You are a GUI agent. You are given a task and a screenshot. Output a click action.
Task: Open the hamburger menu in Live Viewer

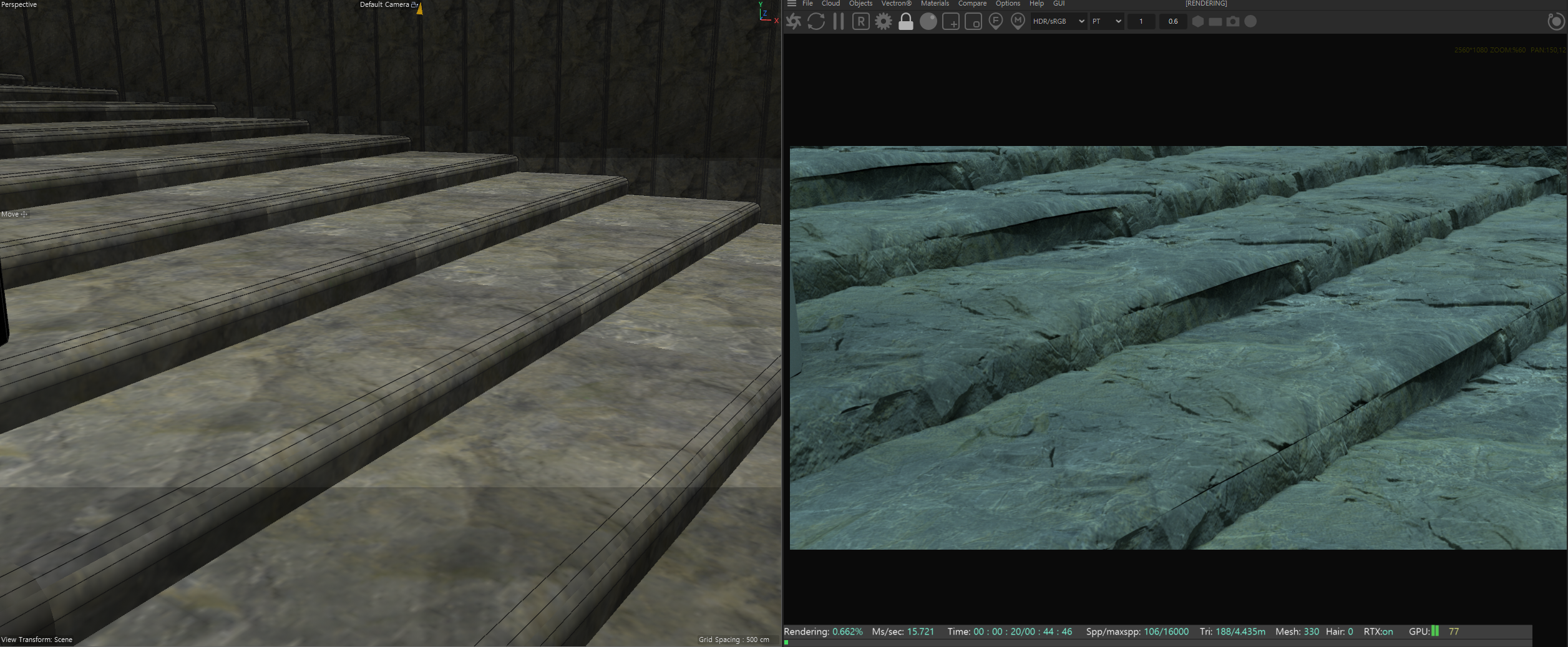pos(791,4)
